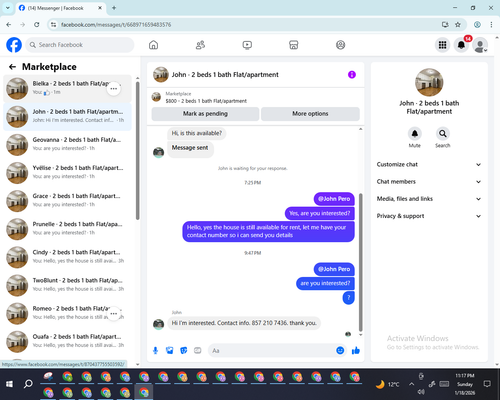Open Yvëllise 2 beds conversation
The width and height of the screenshot is (500, 400).
click(x=67, y=173)
